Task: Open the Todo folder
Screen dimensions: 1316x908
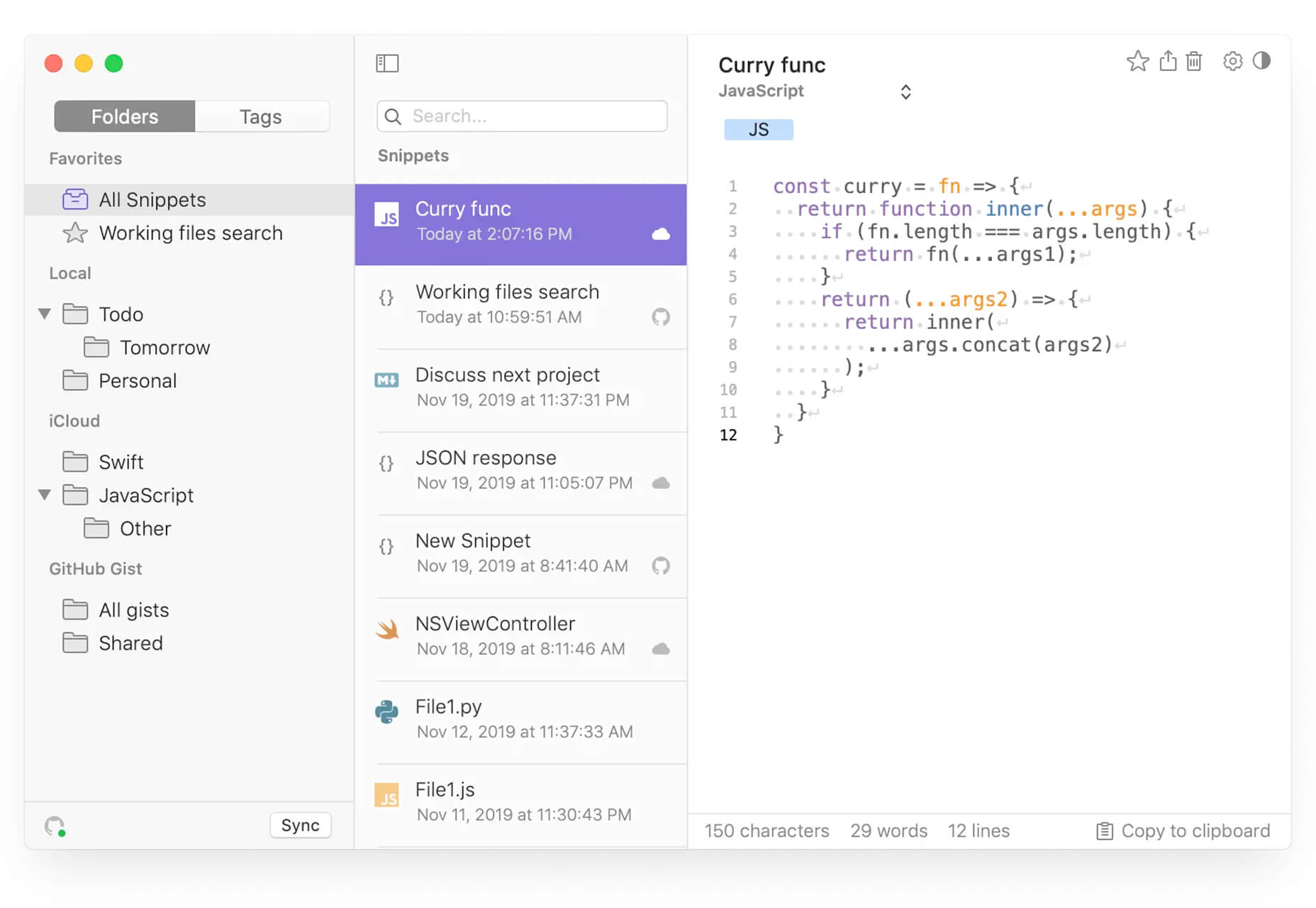Action: point(189,314)
